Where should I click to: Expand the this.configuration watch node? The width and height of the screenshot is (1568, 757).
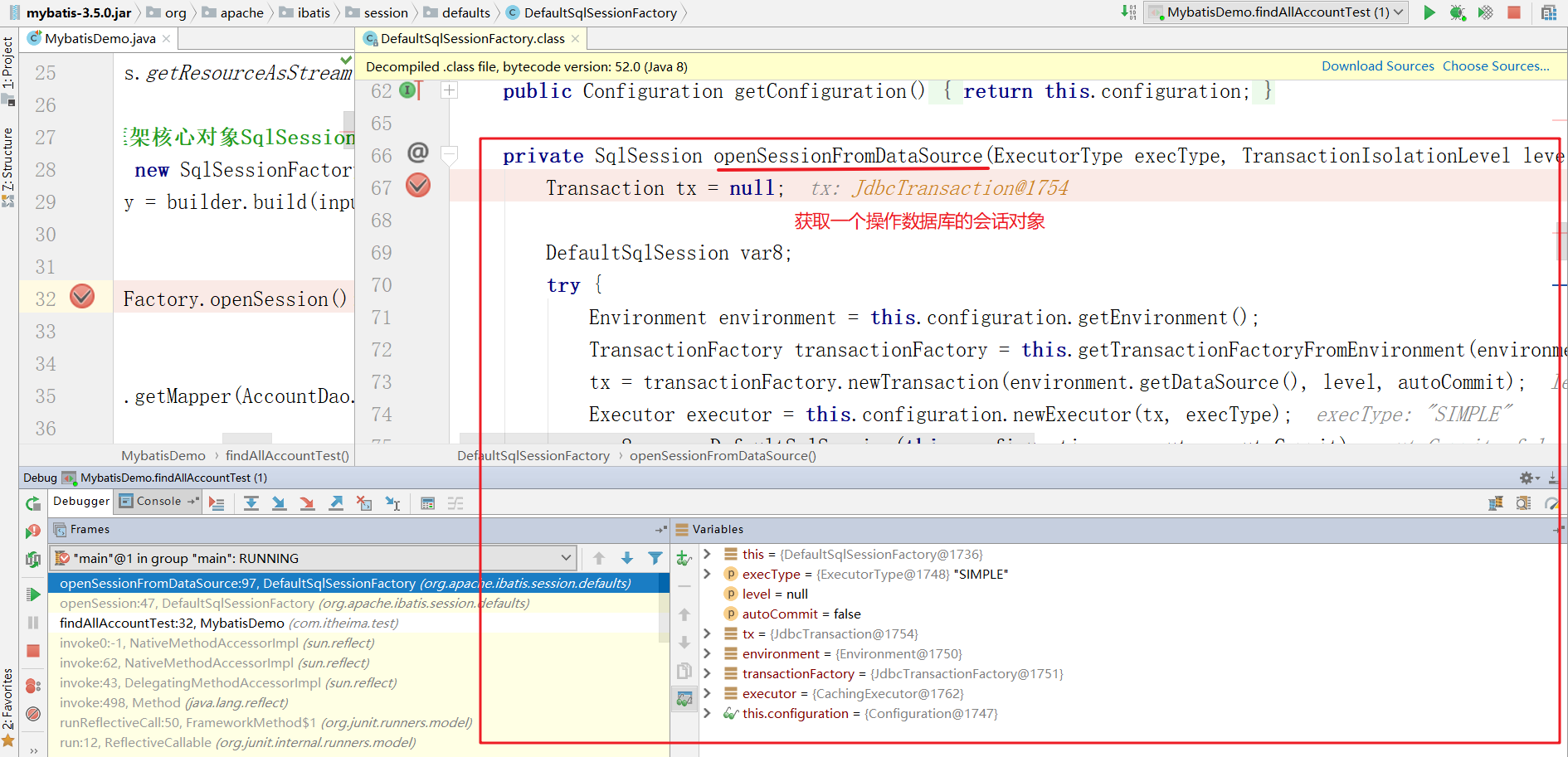[707, 713]
